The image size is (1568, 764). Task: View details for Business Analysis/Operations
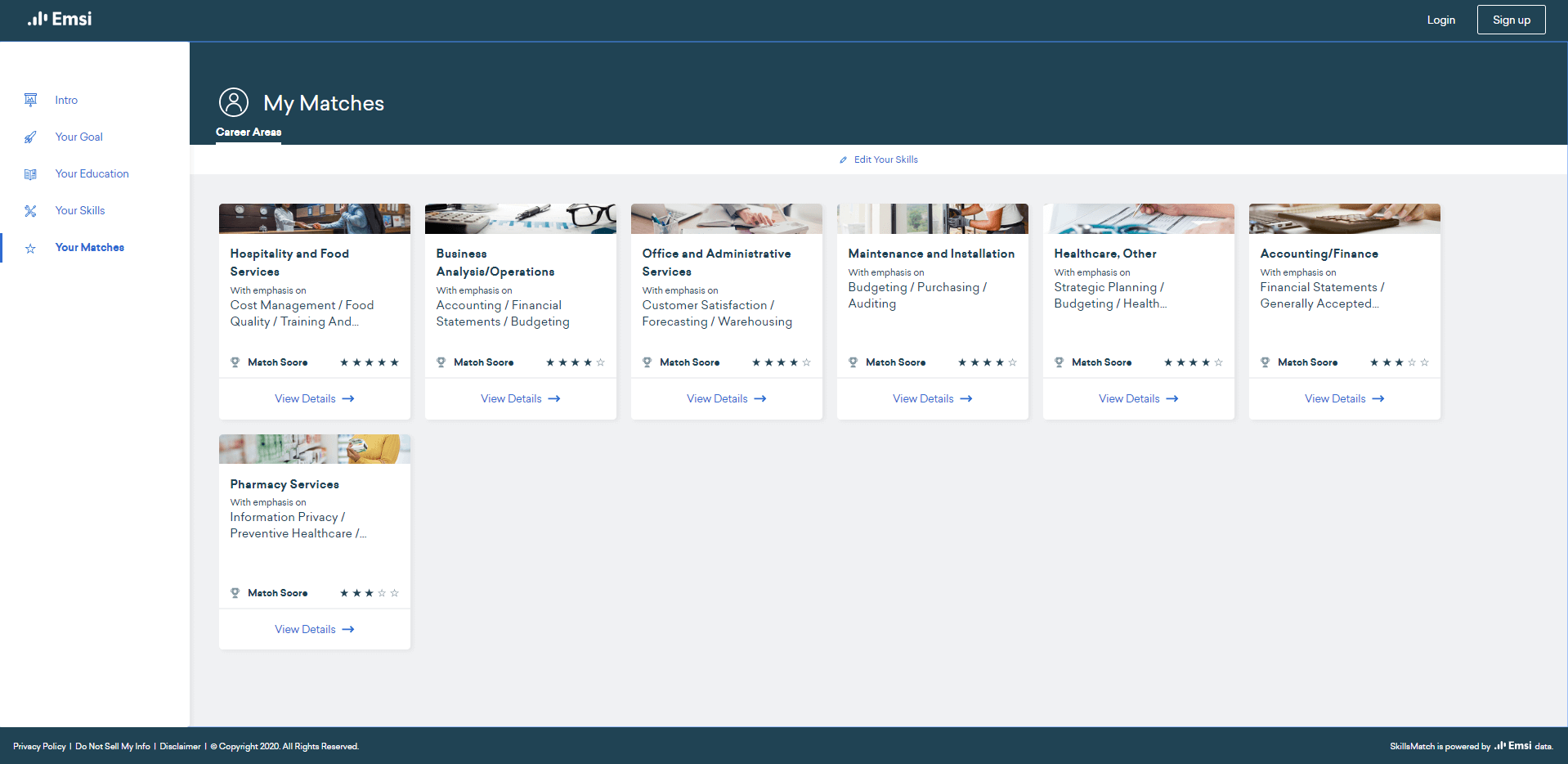520,398
